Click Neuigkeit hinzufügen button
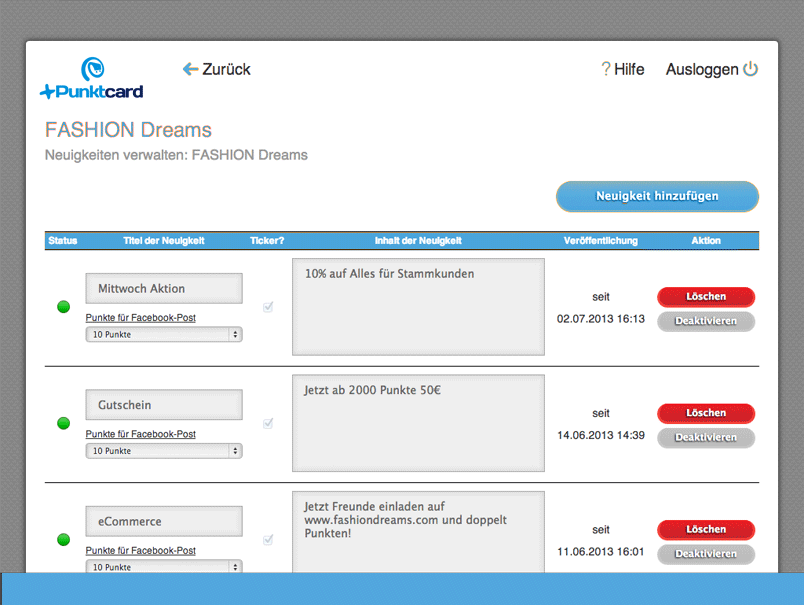Screen dimensions: 804x605 pos(657,196)
